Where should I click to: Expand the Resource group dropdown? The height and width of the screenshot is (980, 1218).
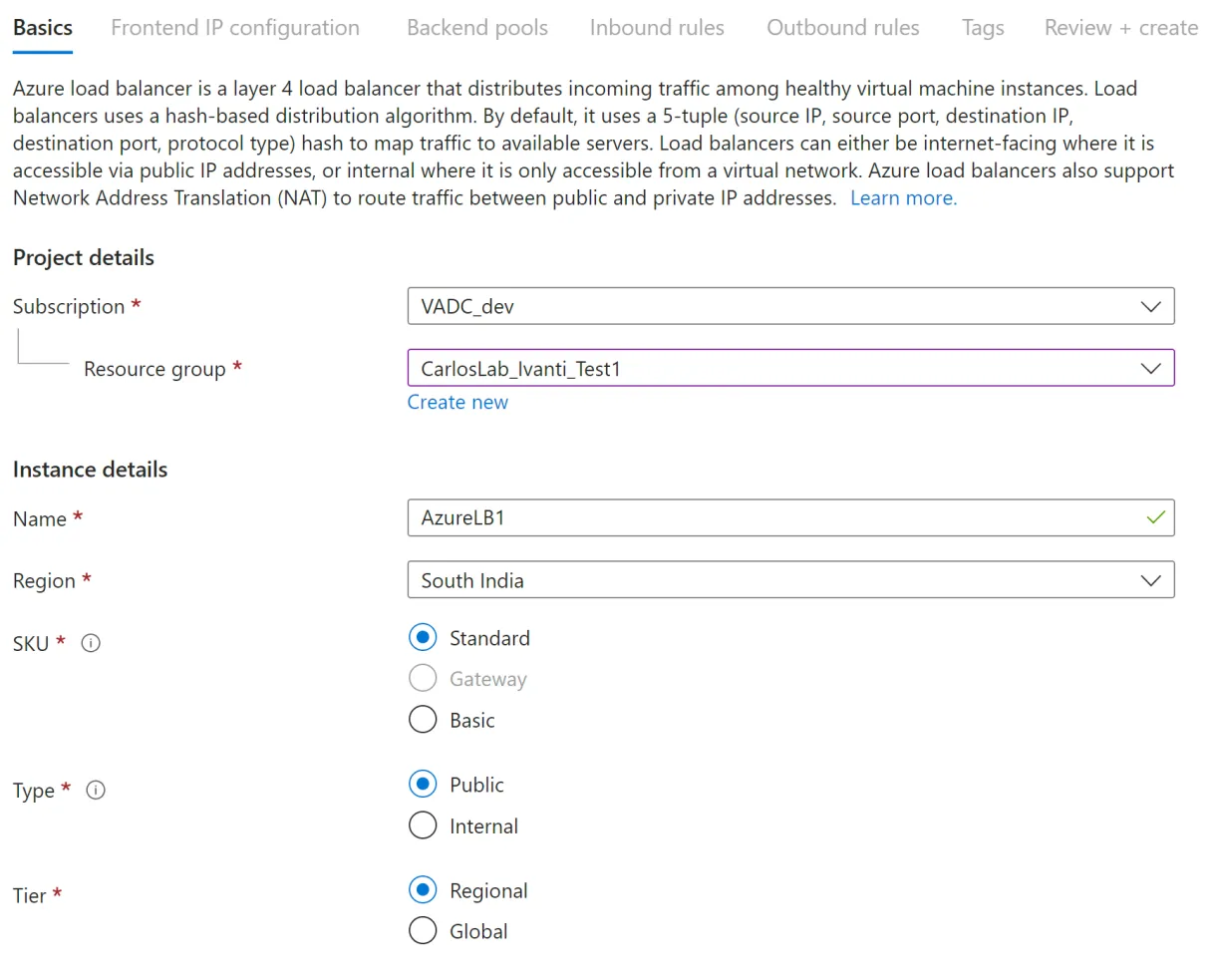790,368
